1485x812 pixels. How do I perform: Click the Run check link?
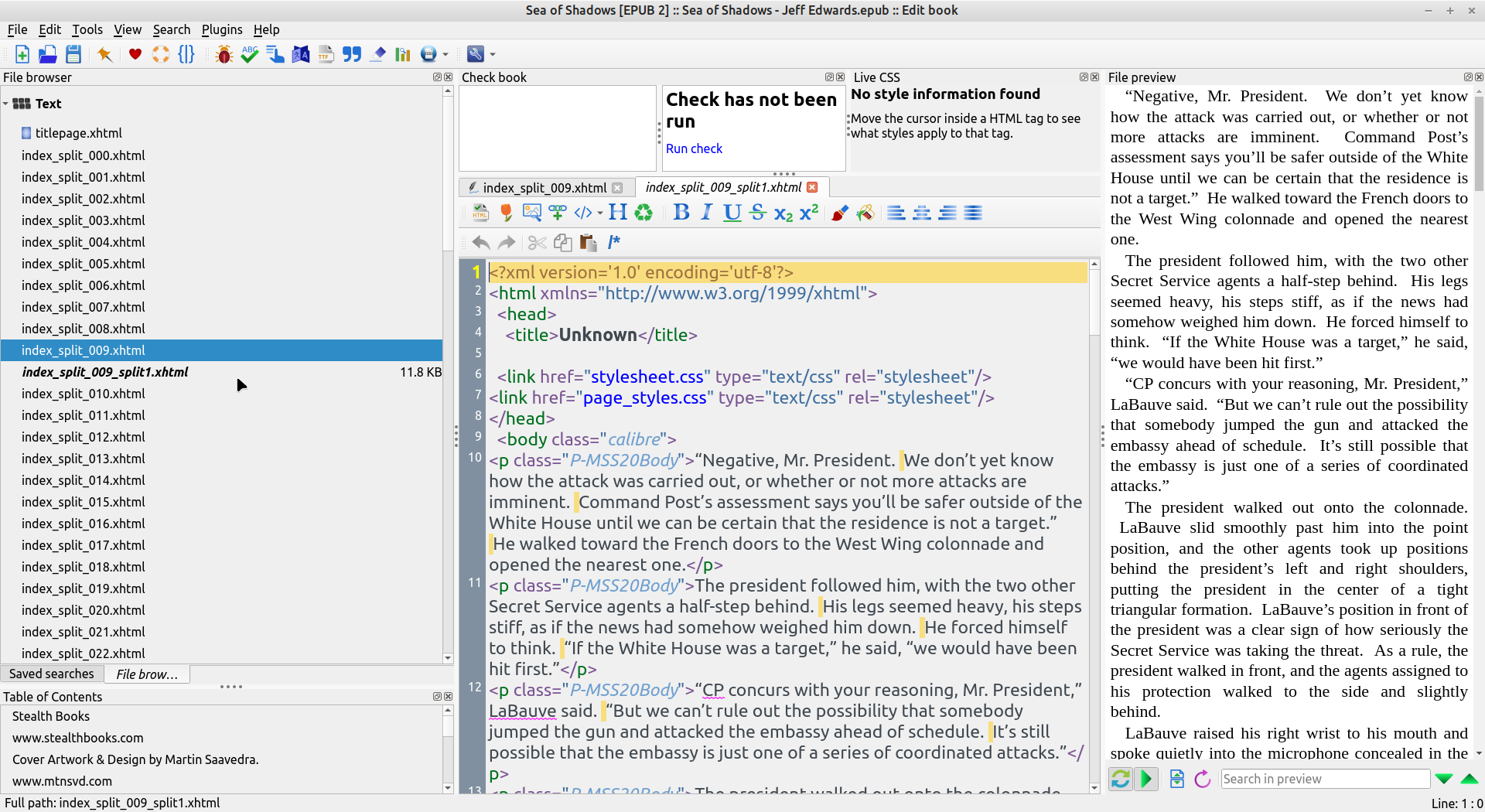(694, 148)
